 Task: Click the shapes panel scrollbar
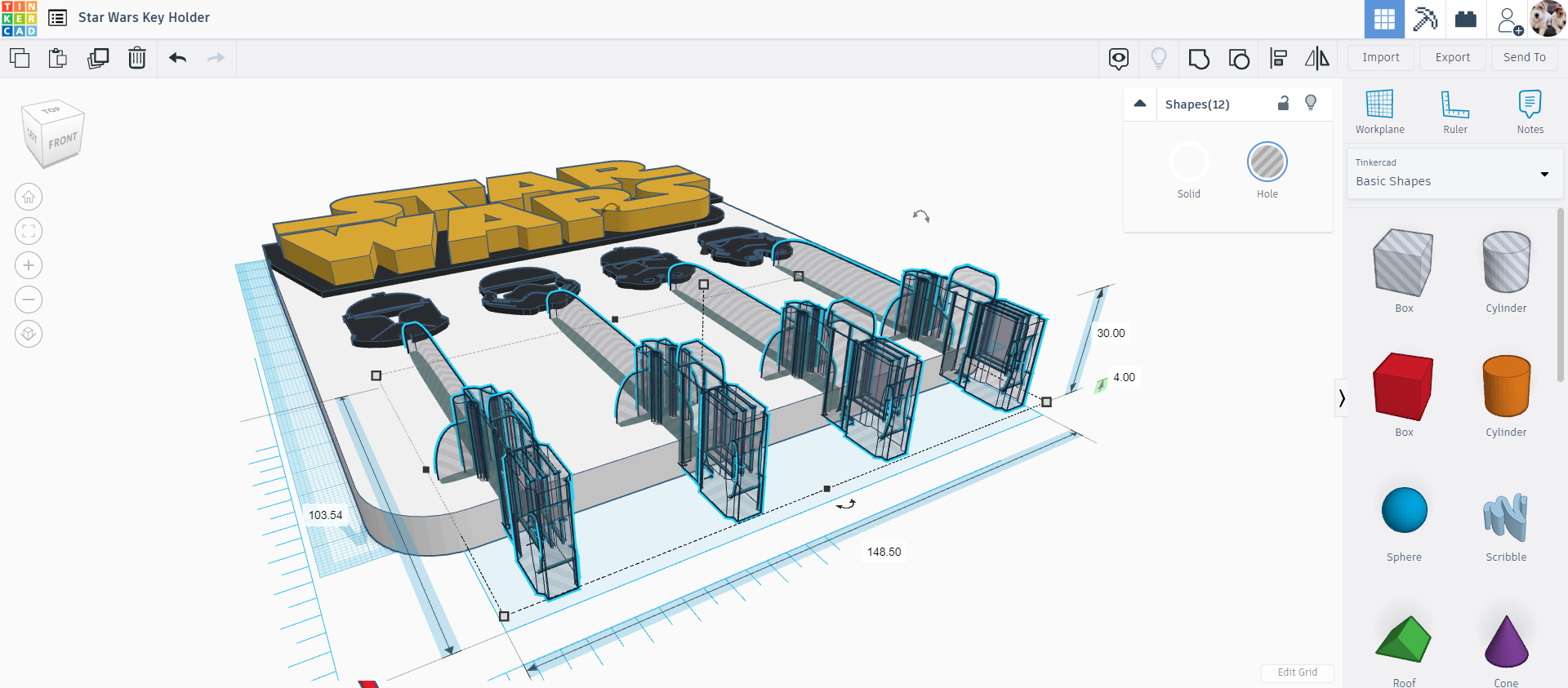1561,294
